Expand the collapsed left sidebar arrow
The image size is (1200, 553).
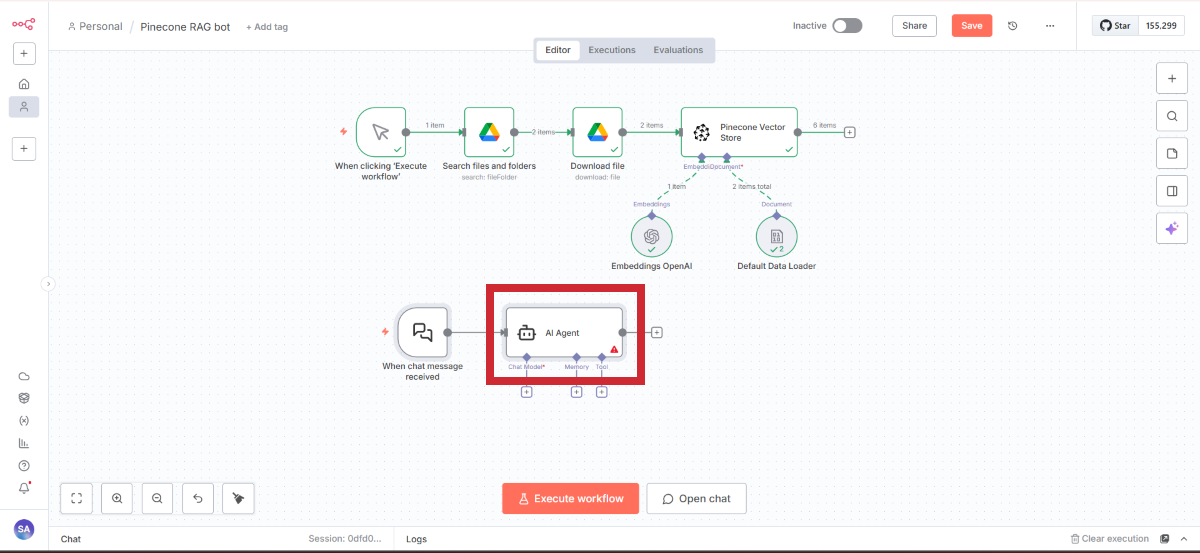click(x=47, y=284)
